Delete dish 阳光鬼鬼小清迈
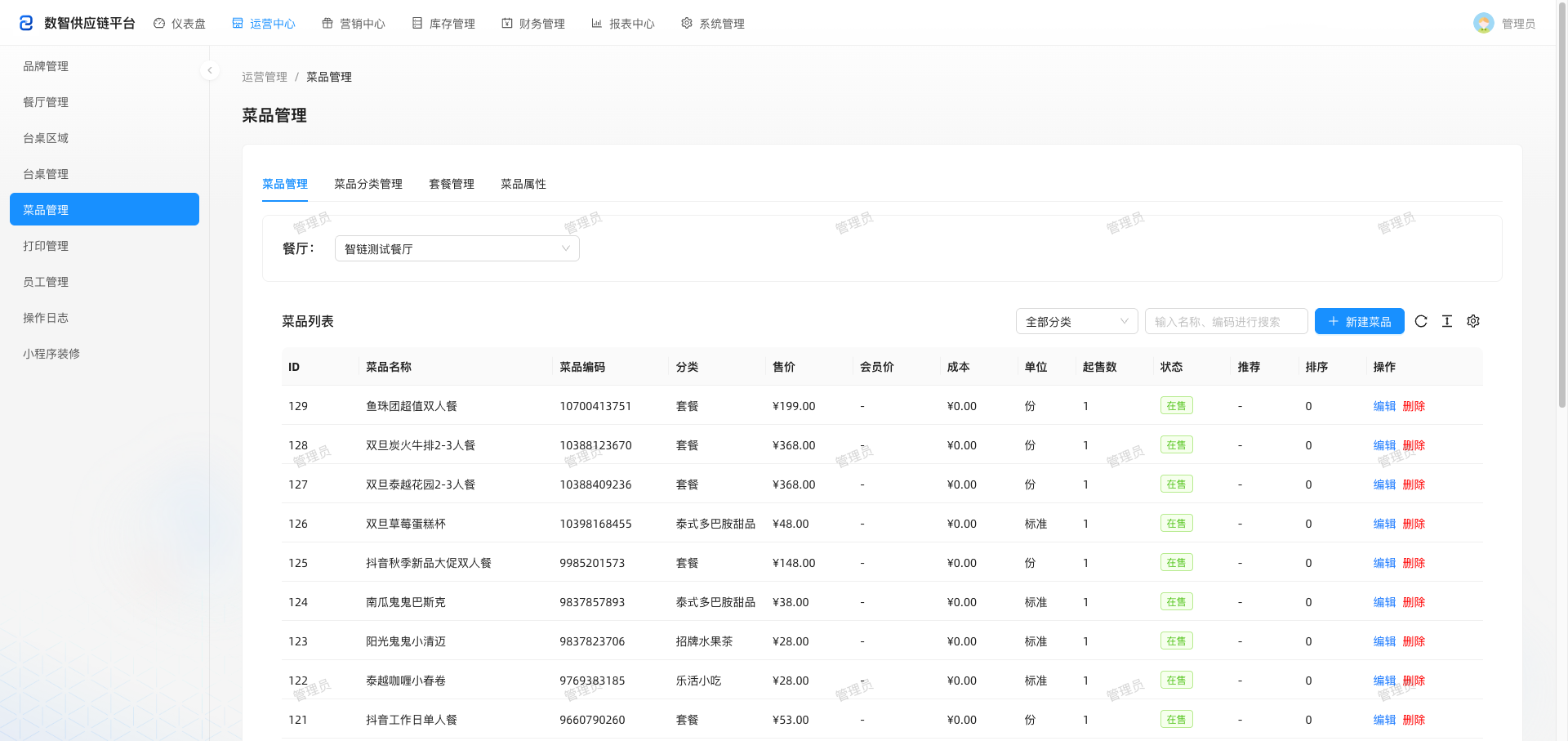This screenshot has width=1568, height=741. pyautogui.click(x=1414, y=641)
